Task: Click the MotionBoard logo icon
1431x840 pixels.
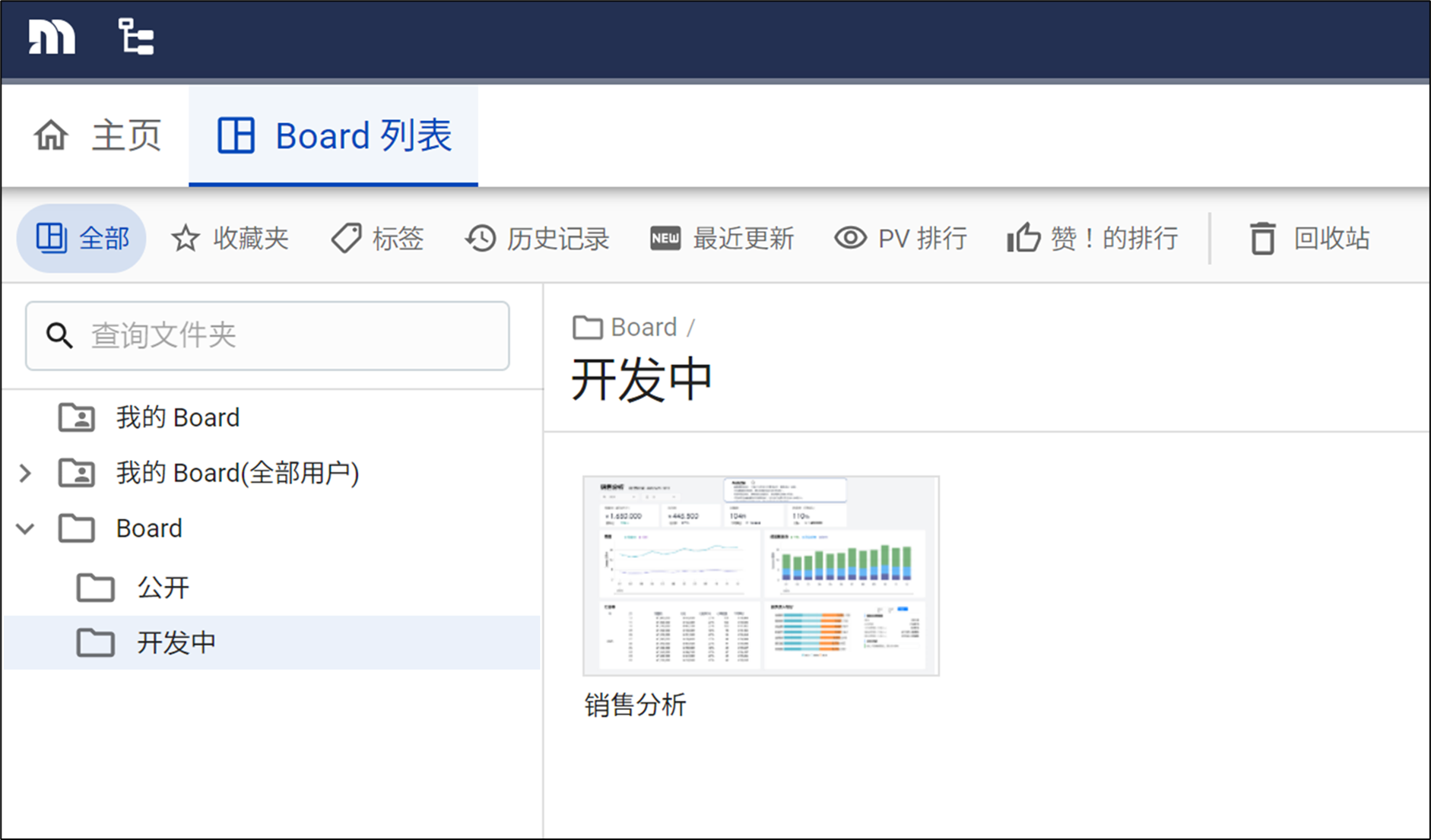Action: coord(52,37)
